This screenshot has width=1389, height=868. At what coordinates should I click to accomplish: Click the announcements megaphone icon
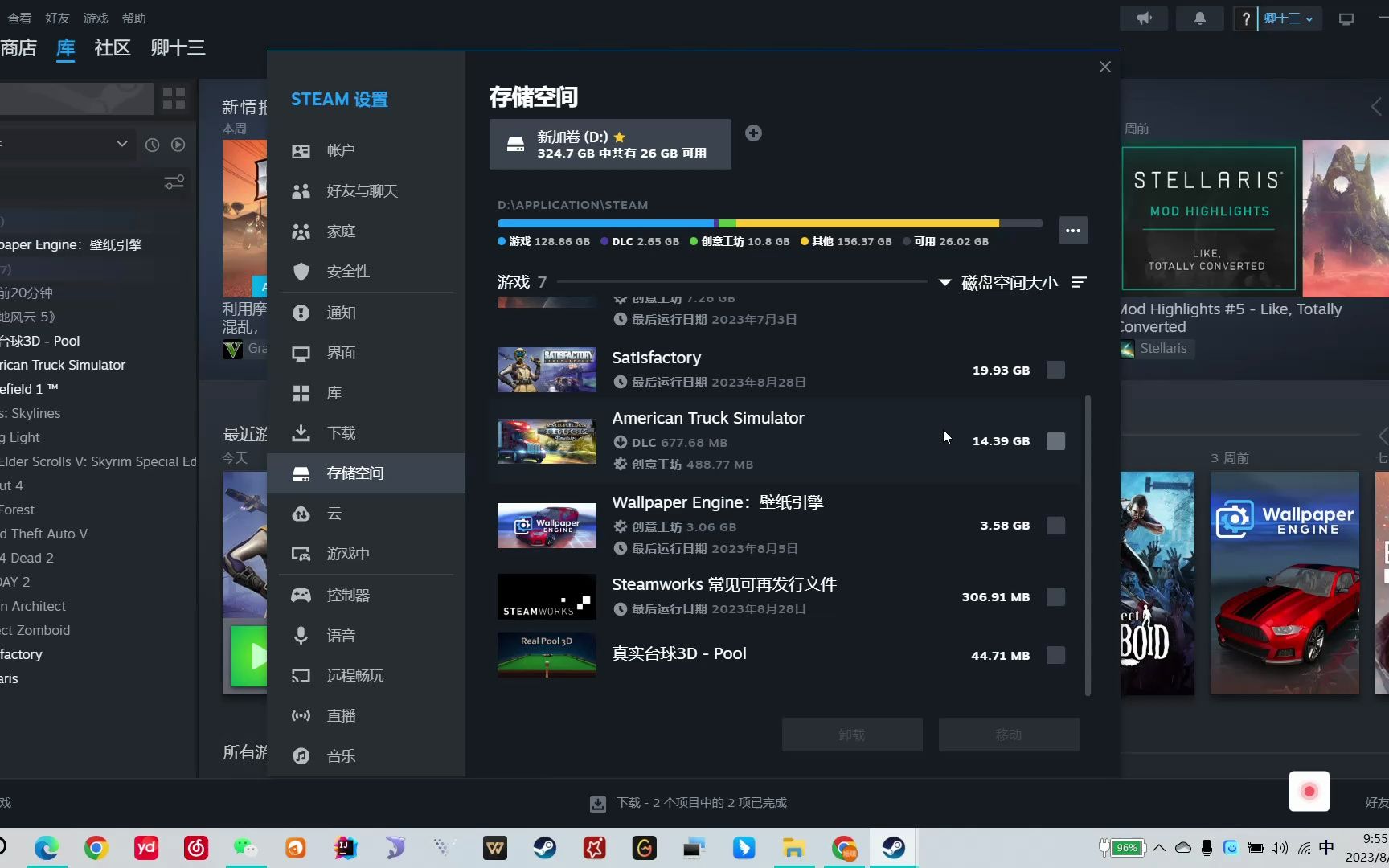tap(1144, 18)
